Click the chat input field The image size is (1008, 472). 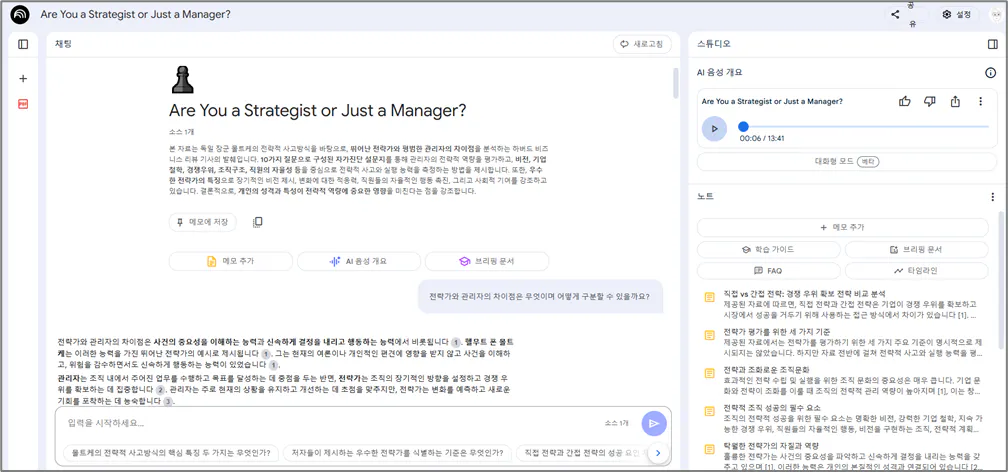click(x=331, y=423)
